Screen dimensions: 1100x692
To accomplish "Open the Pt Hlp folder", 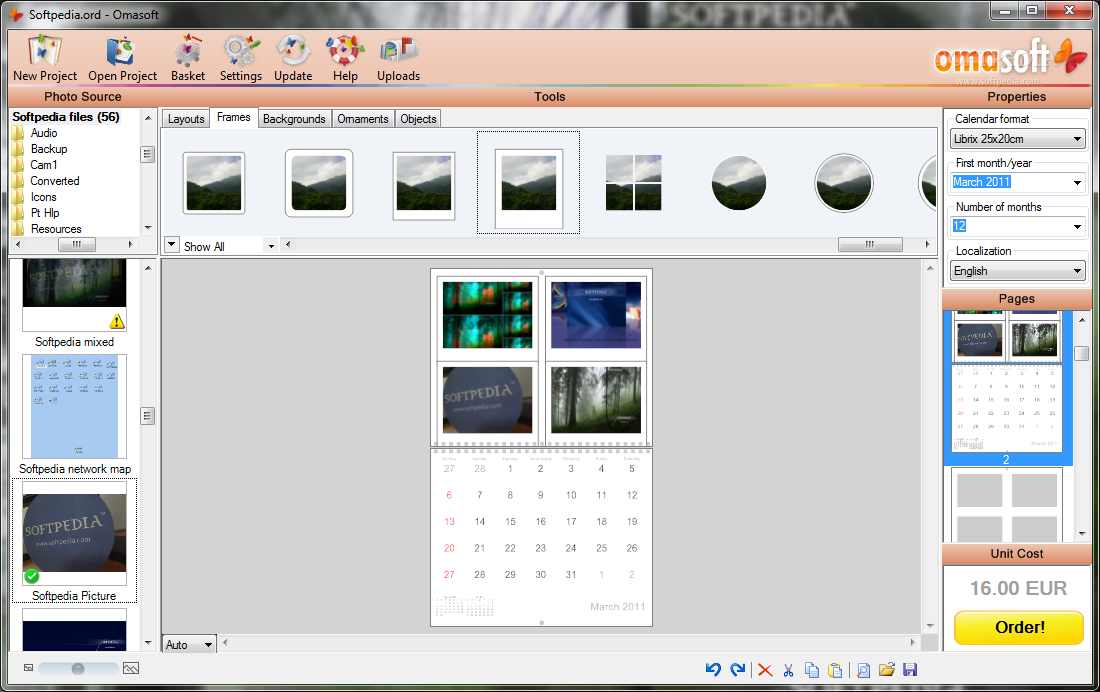I will [x=45, y=213].
